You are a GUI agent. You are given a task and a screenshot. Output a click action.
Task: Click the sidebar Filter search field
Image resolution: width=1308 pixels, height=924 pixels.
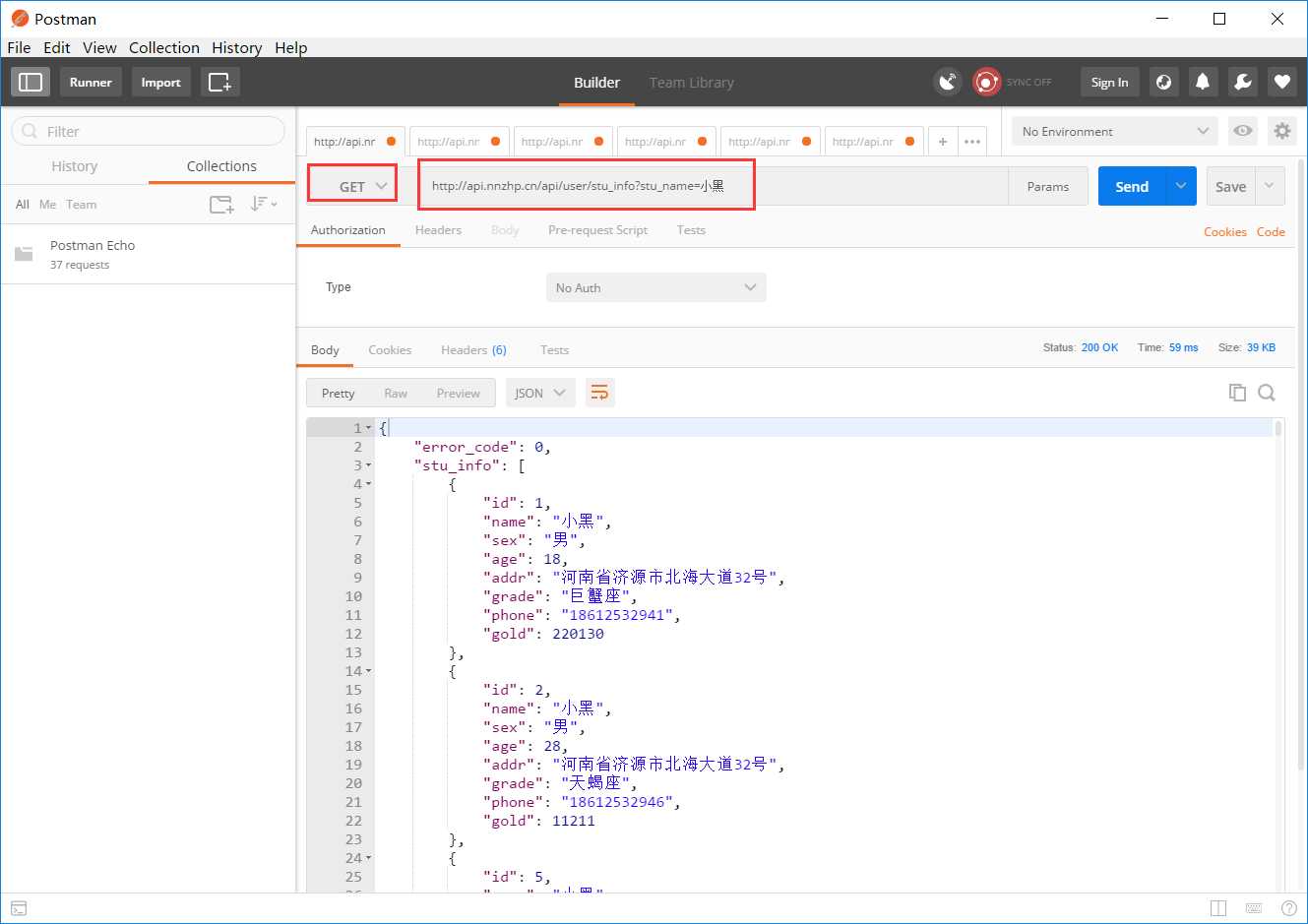(148, 131)
